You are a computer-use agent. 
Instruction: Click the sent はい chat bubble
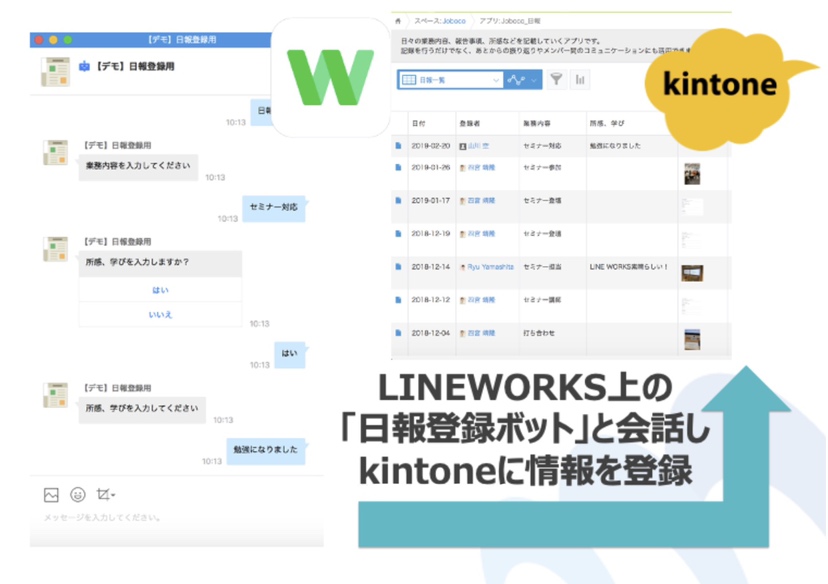289,354
